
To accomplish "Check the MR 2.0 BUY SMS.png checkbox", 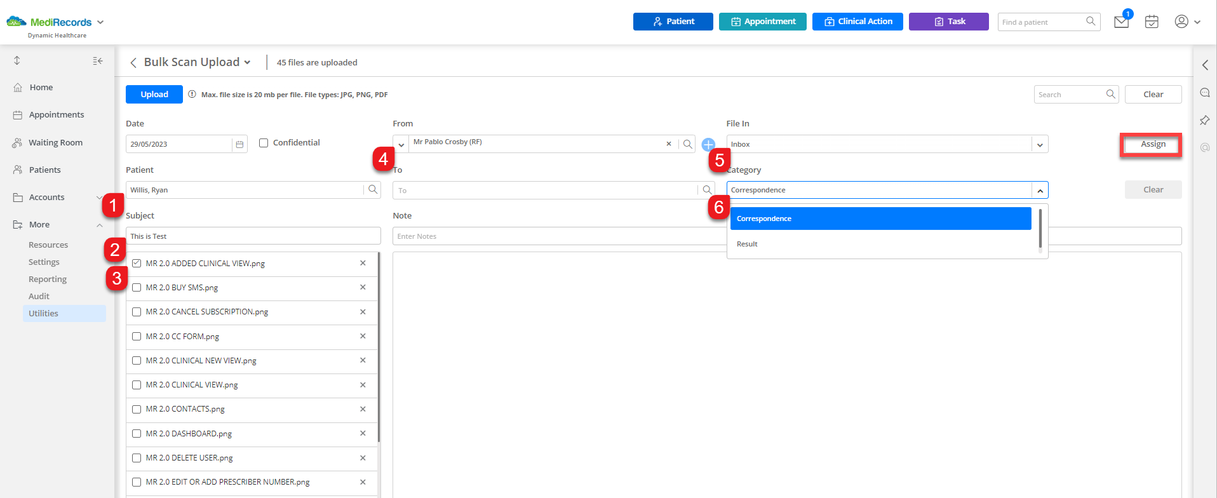I will click(137, 287).
